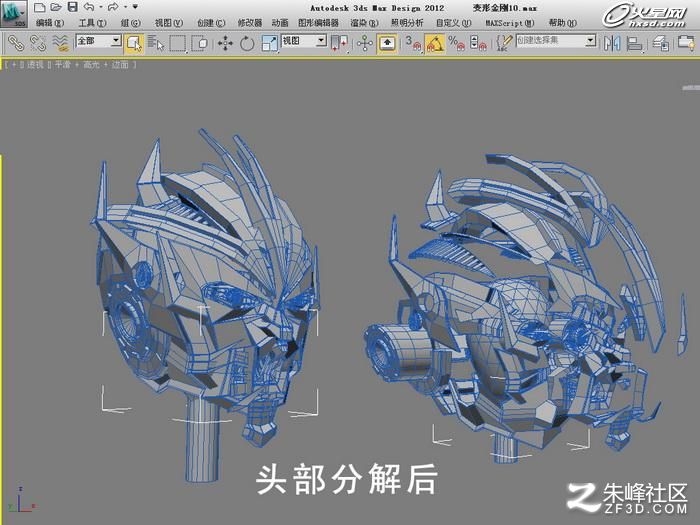Expand the Quick Access toolbar customize arrow
This screenshot has width=700, height=525.
[135, 7]
